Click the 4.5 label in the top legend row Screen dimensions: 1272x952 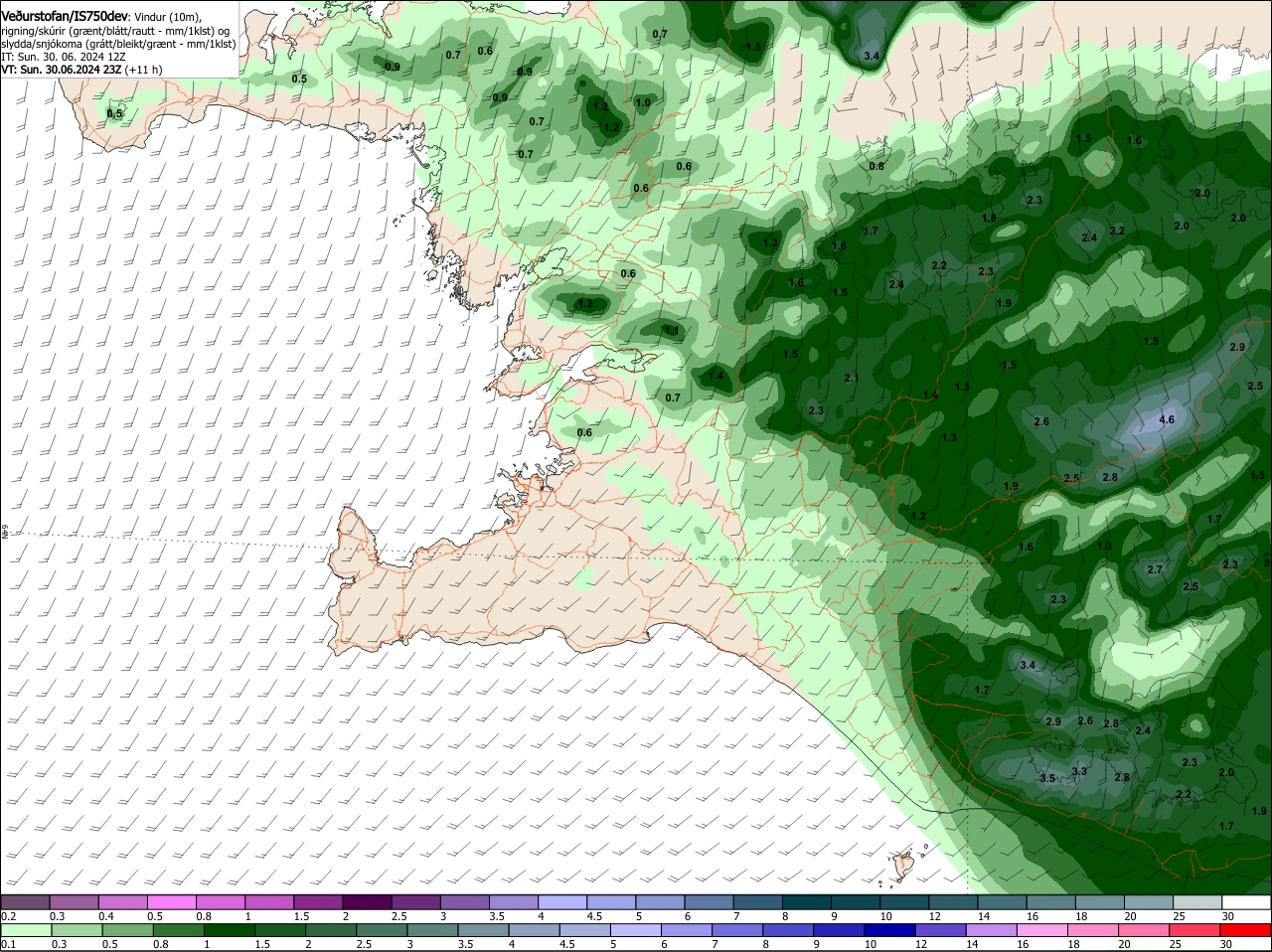[595, 915]
